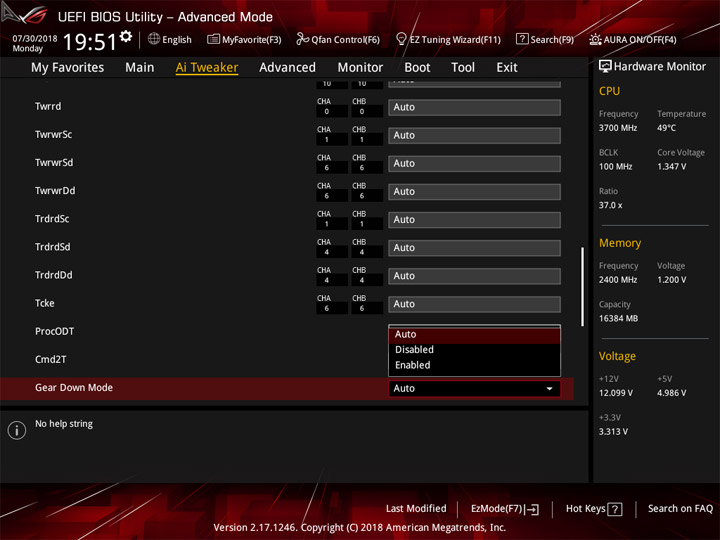Click Ratio 37.0 x value
The height and width of the screenshot is (540, 720).
pyautogui.click(x=610, y=205)
